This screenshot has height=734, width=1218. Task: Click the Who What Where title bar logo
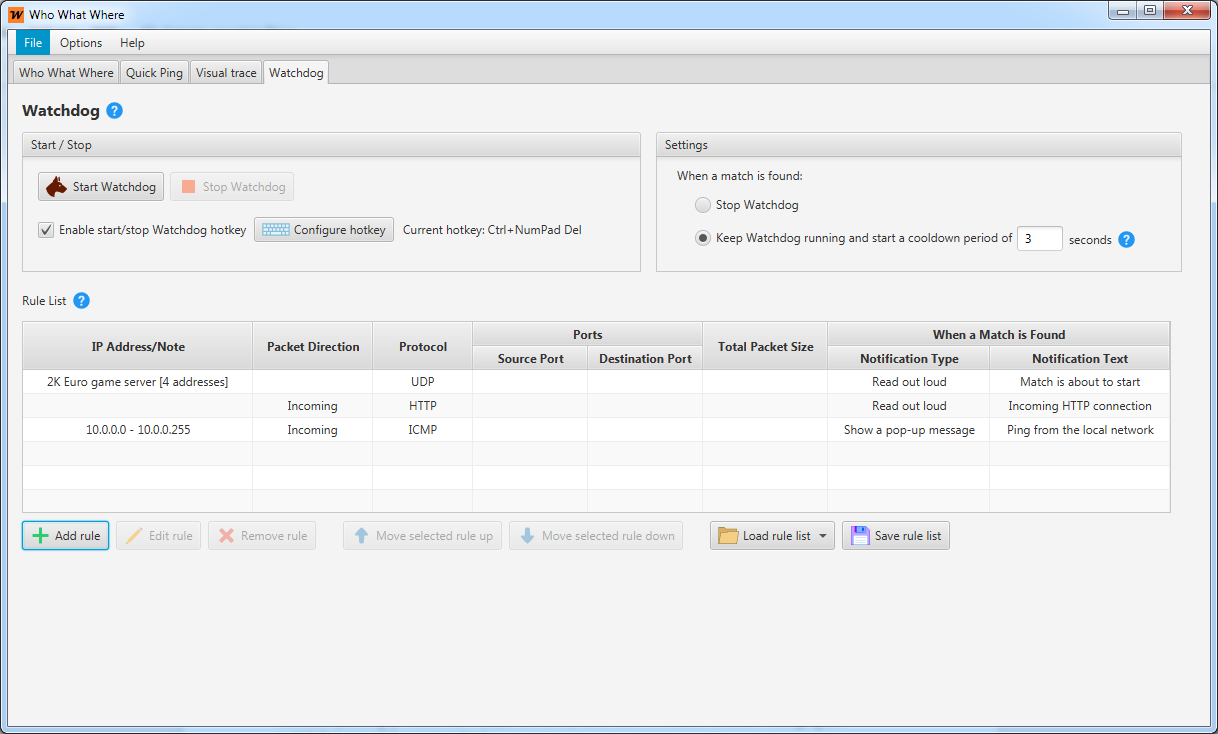(x=15, y=15)
